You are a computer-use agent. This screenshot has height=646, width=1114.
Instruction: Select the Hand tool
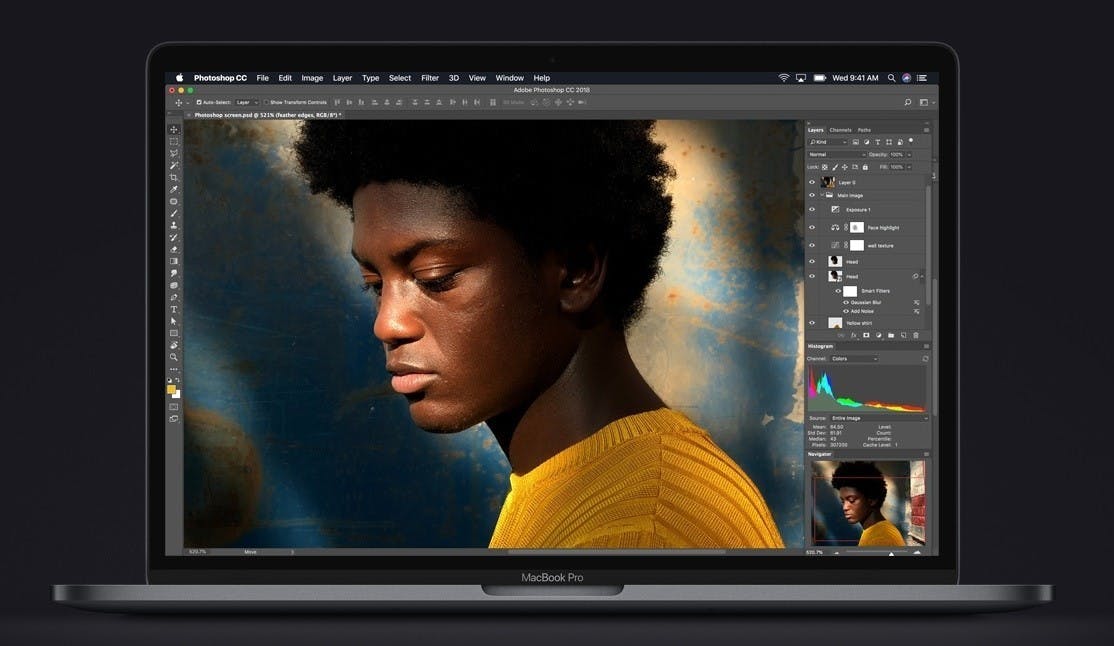[x=174, y=345]
